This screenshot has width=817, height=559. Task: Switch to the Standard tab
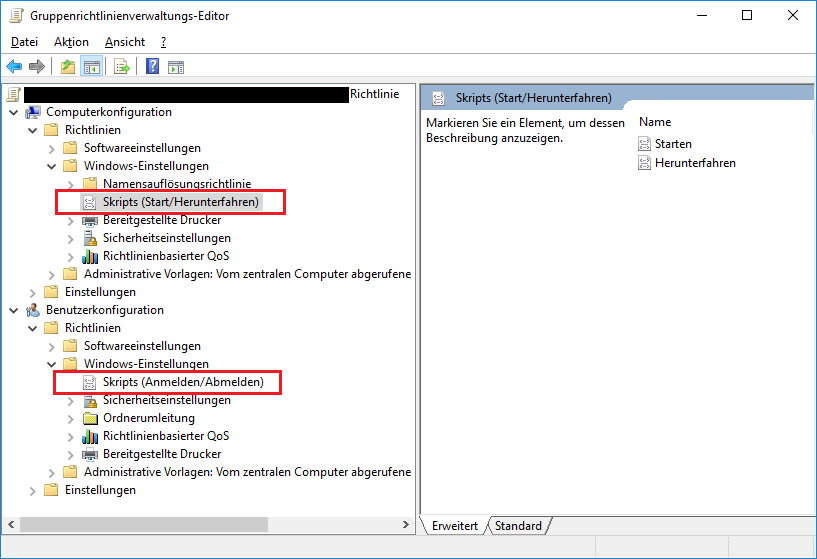click(x=518, y=526)
